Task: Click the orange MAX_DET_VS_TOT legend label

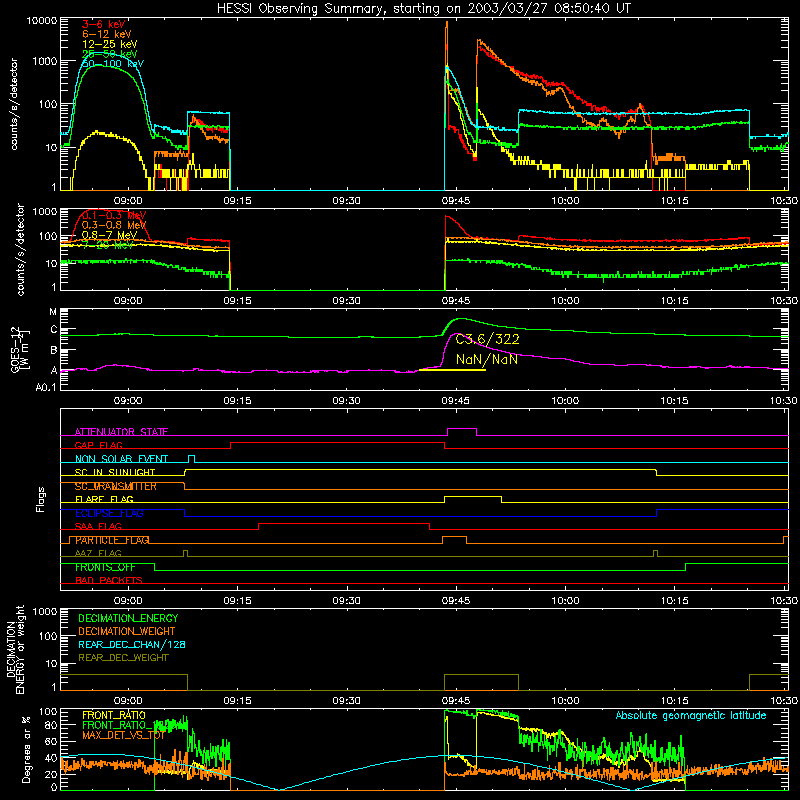Action: tap(123, 735)
